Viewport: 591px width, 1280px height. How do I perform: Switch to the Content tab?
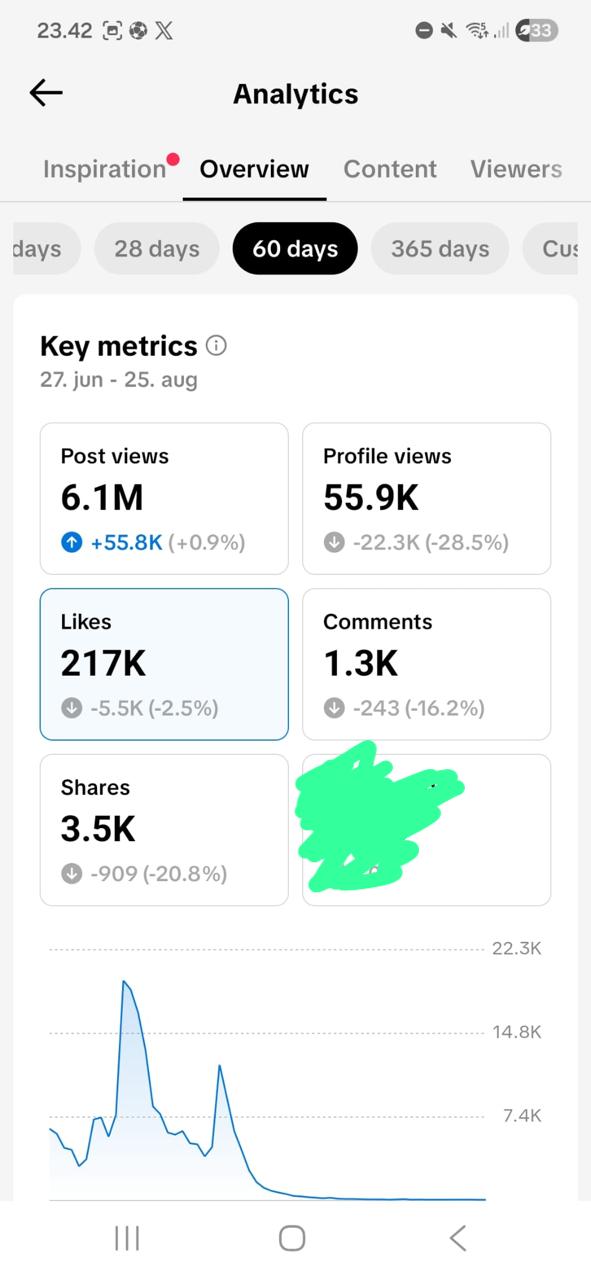click(x=390, y=169)
